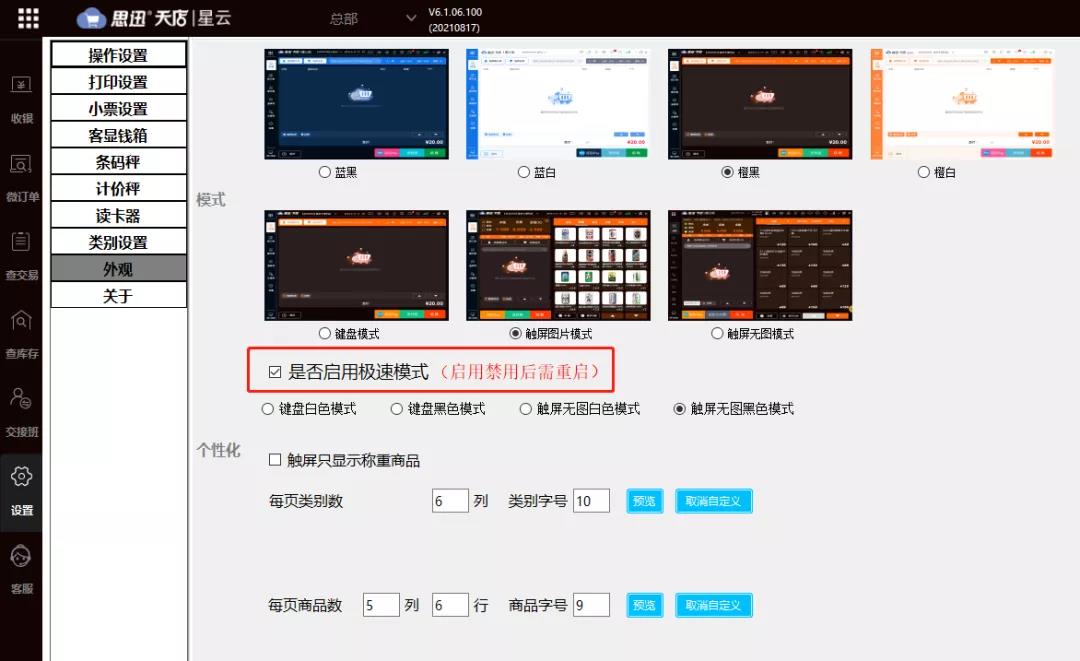Open the 微订单 micro-order panel

coord(22,180)
